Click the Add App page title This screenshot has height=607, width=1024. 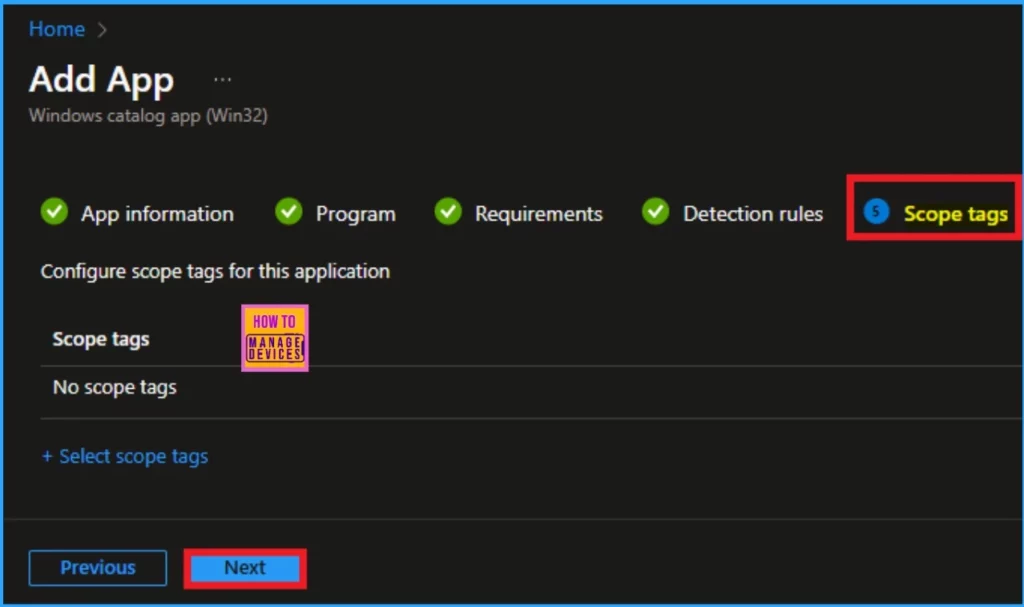[102, 80]
